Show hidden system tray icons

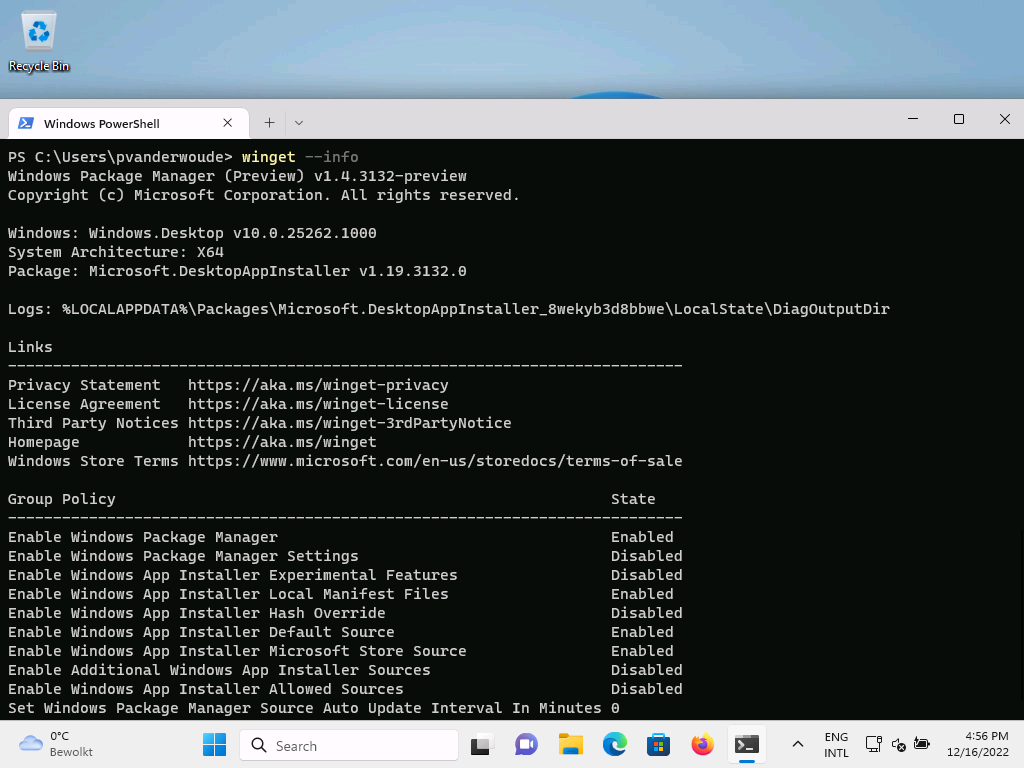(797, 744)
